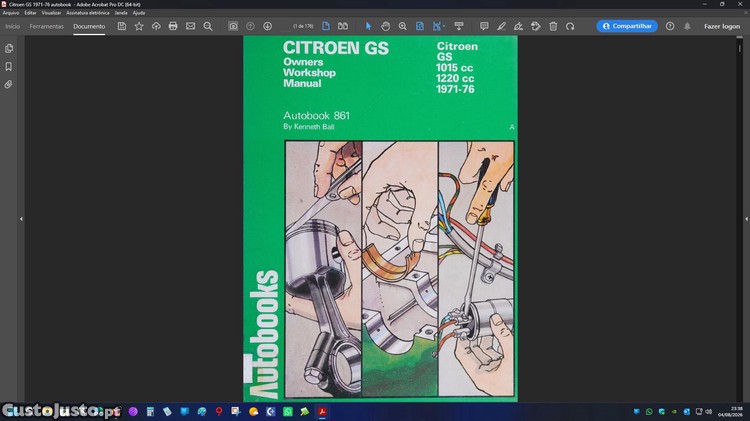Select the Documento tab
Screen dimensions: 750x421
(89, 26)
